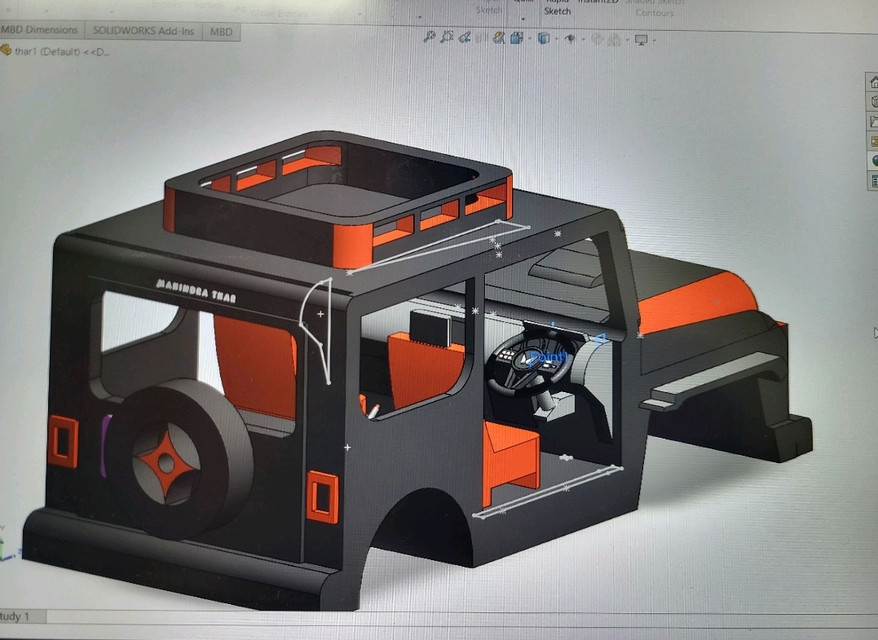Click the Previous View icon

coord(464,40)
